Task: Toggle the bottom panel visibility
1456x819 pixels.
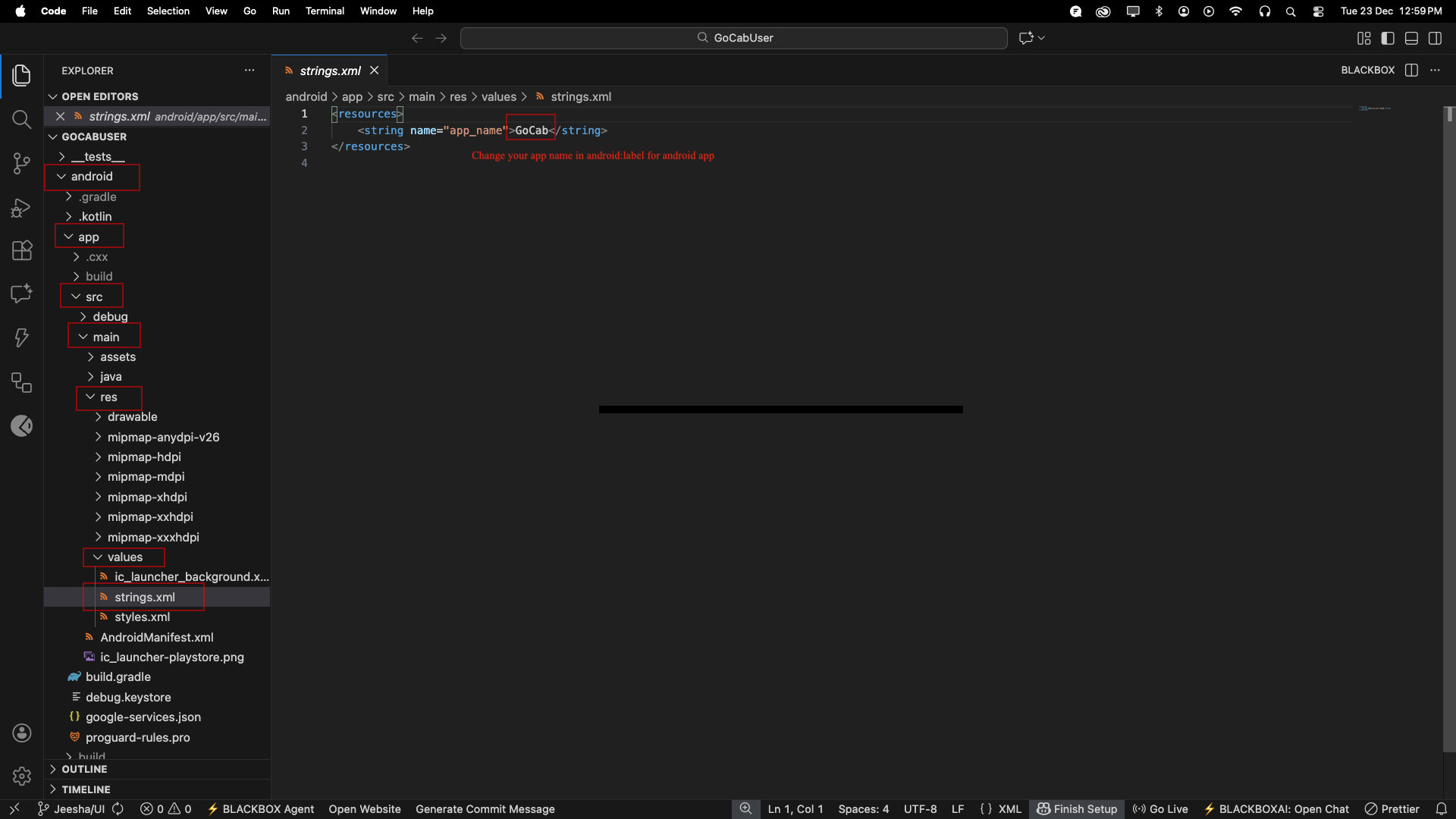Action: pos(1411,38)
